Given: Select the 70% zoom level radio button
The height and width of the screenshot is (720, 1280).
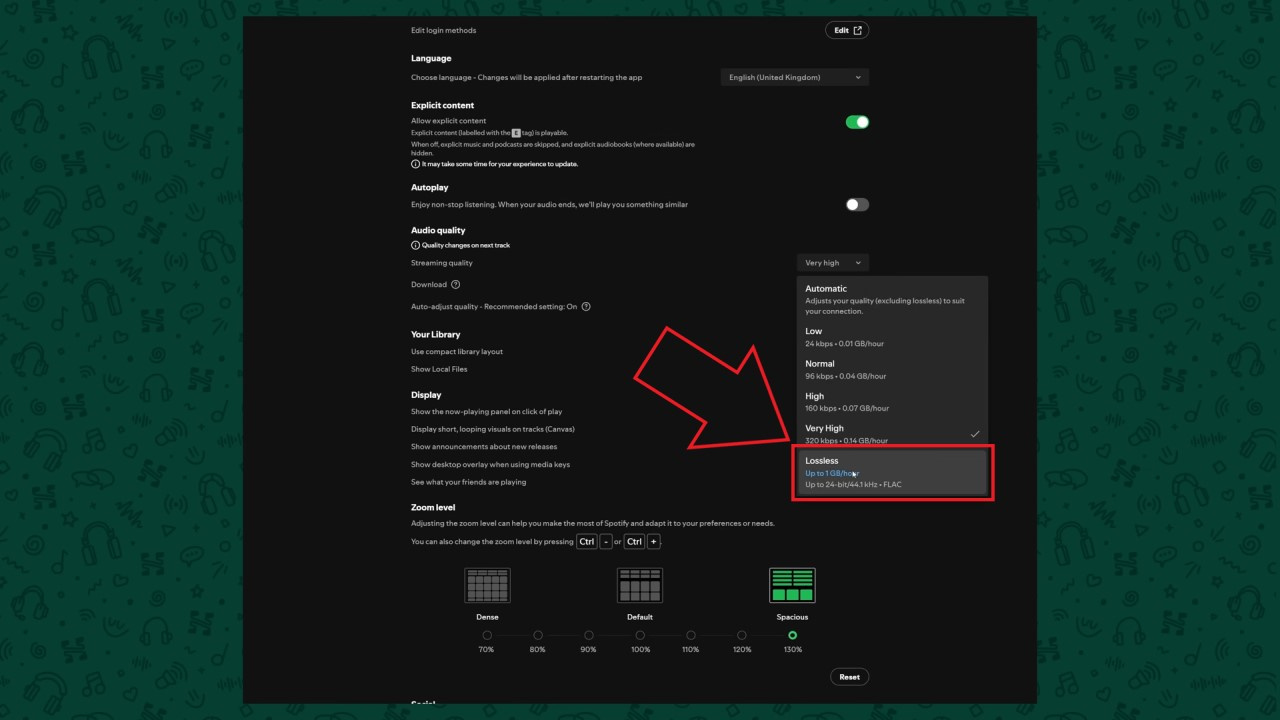Looking at the screenshot, I should pos(487,635).
